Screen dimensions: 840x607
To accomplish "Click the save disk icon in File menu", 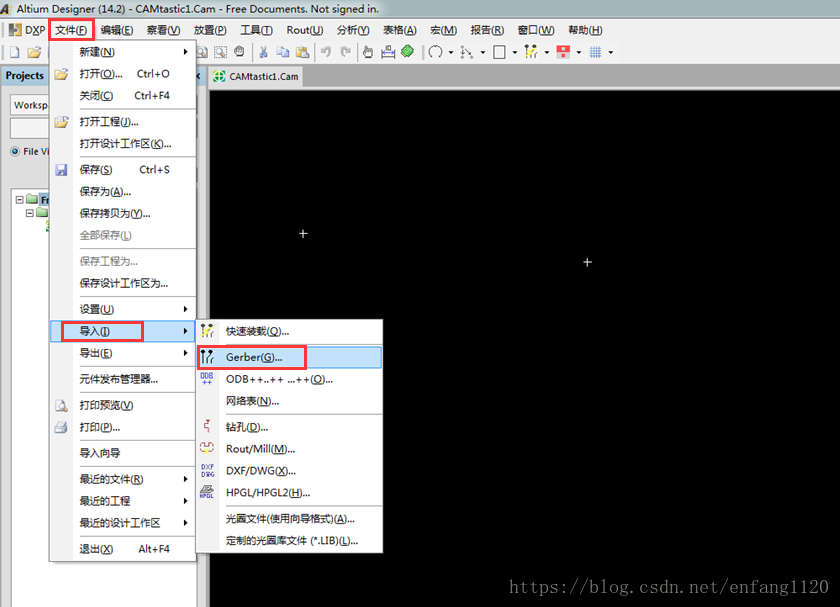I will (x=62, y=170).
